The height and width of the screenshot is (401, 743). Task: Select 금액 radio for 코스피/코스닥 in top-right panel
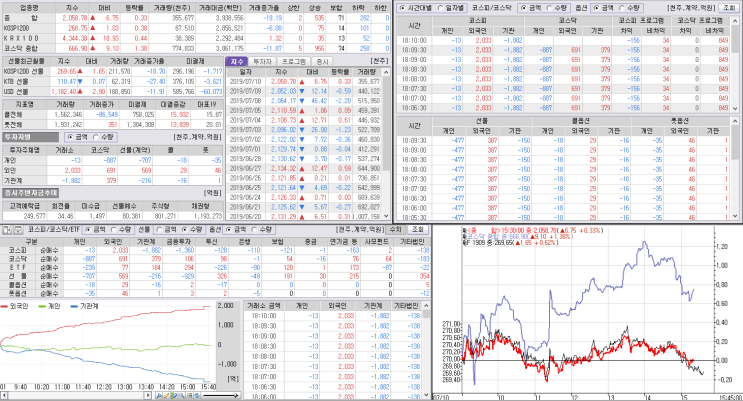coord(523,8)
